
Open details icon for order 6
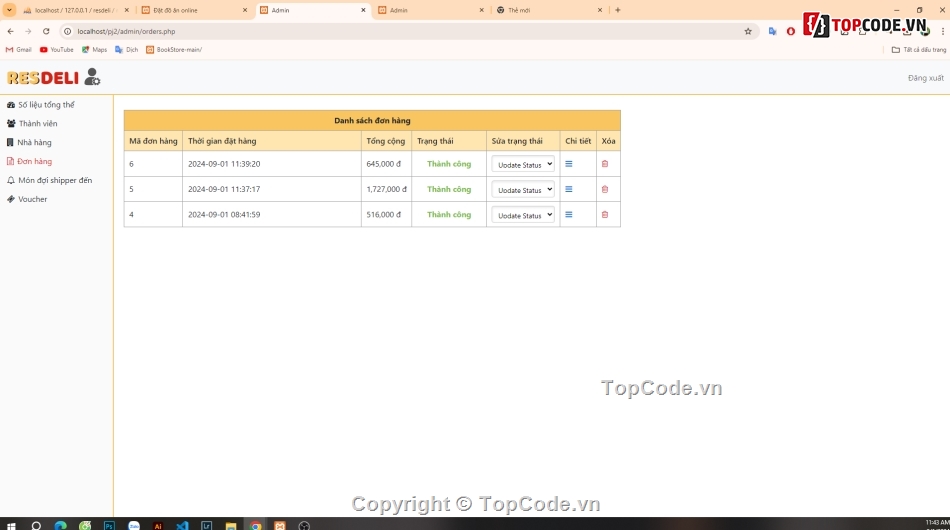point(569,164)
